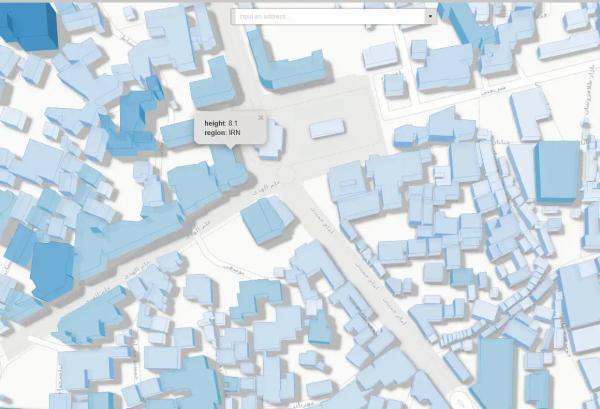Select dark blue building right of search dropdown
600x409 pixels.
[x=463, y=22]
